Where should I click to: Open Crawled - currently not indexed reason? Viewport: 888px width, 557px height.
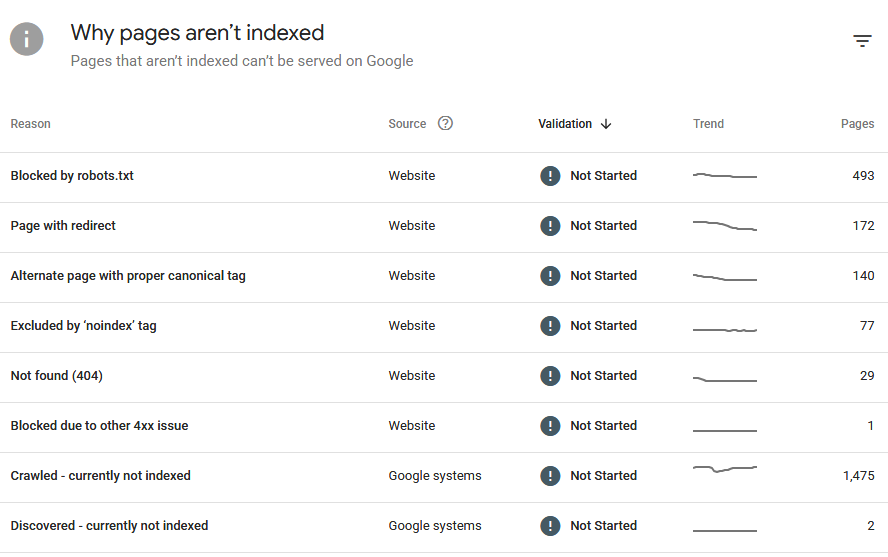pos(100,476)
